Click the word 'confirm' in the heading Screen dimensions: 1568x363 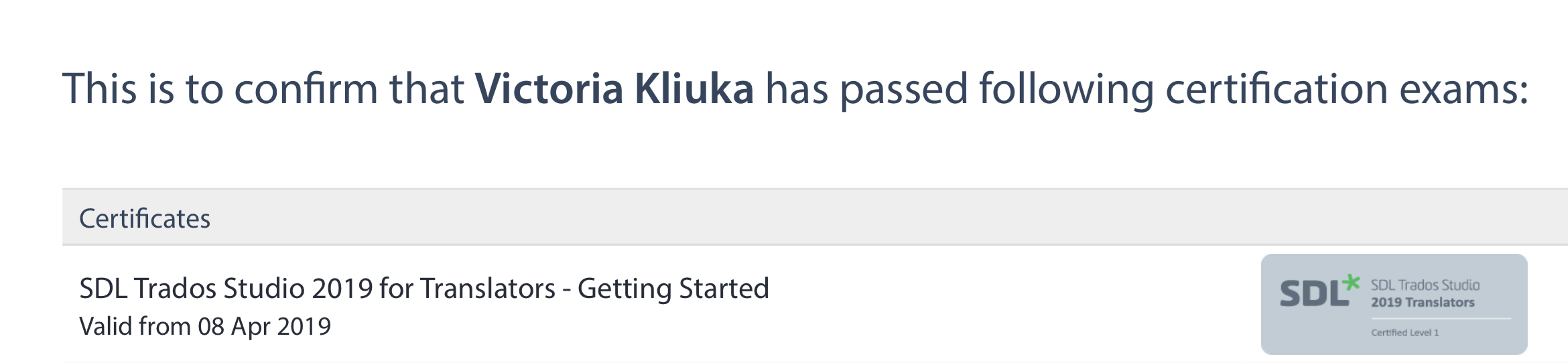point(306,88)
